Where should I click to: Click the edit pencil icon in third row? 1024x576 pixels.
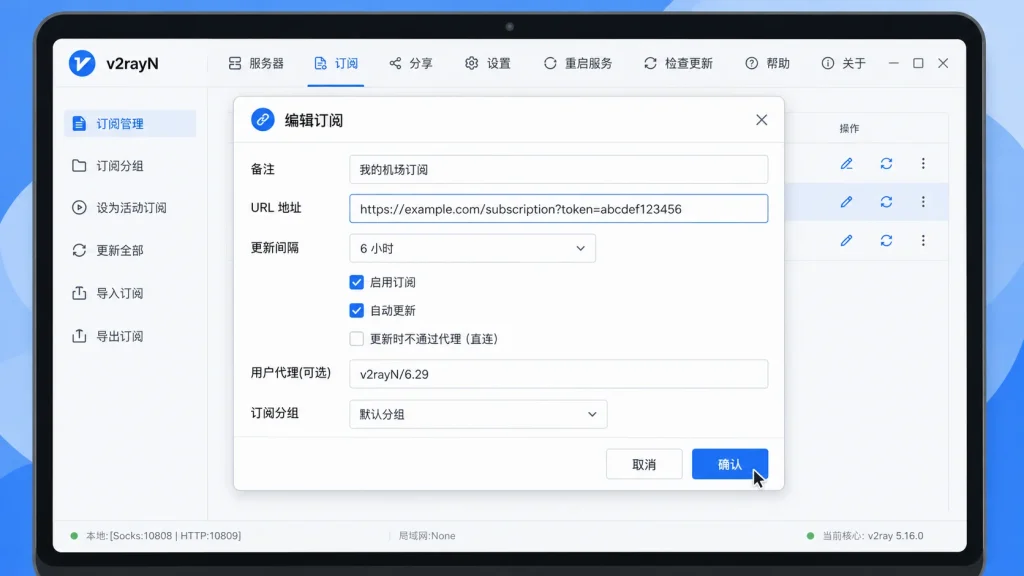pos(846,240)
